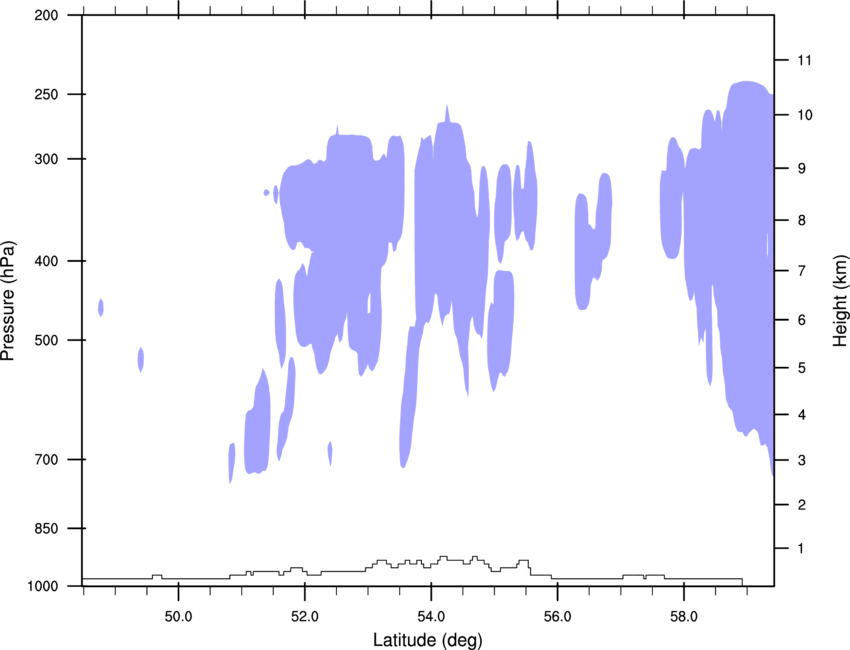This screenshot has width=850, height=650.
Task: Select the 300 pressure tick label
Action: coord(46,159)
